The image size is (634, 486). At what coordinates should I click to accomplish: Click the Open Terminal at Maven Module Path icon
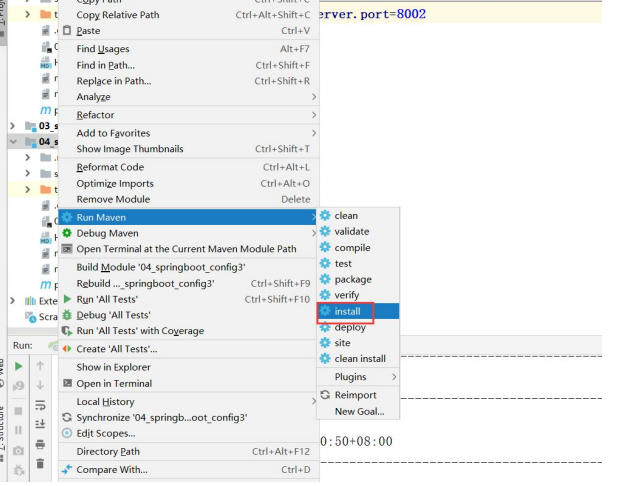pos(67,249)
